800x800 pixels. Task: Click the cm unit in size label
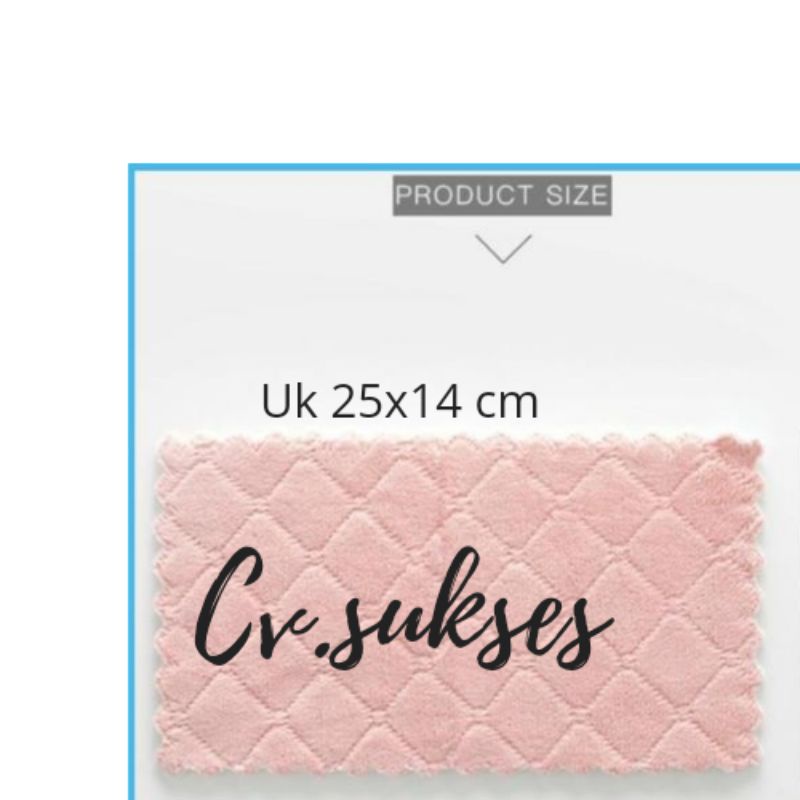point(507,406)
